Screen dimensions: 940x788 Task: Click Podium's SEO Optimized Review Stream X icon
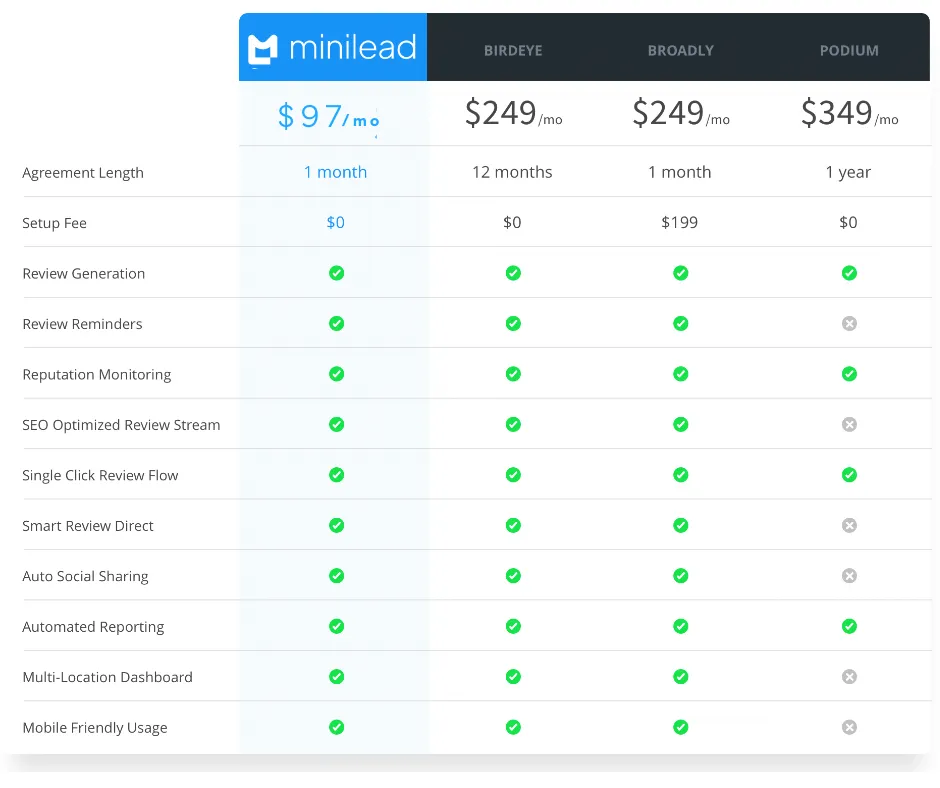click(849, 424)
